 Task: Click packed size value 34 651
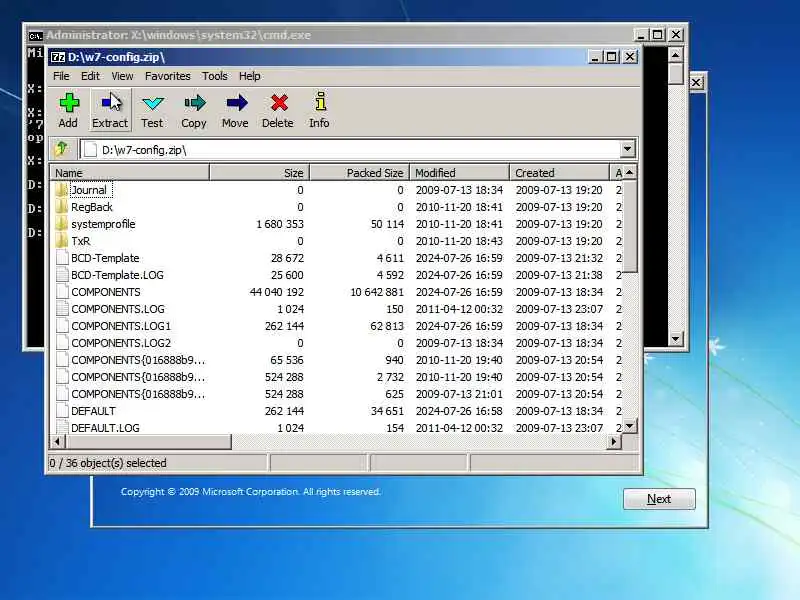(387, 411)
